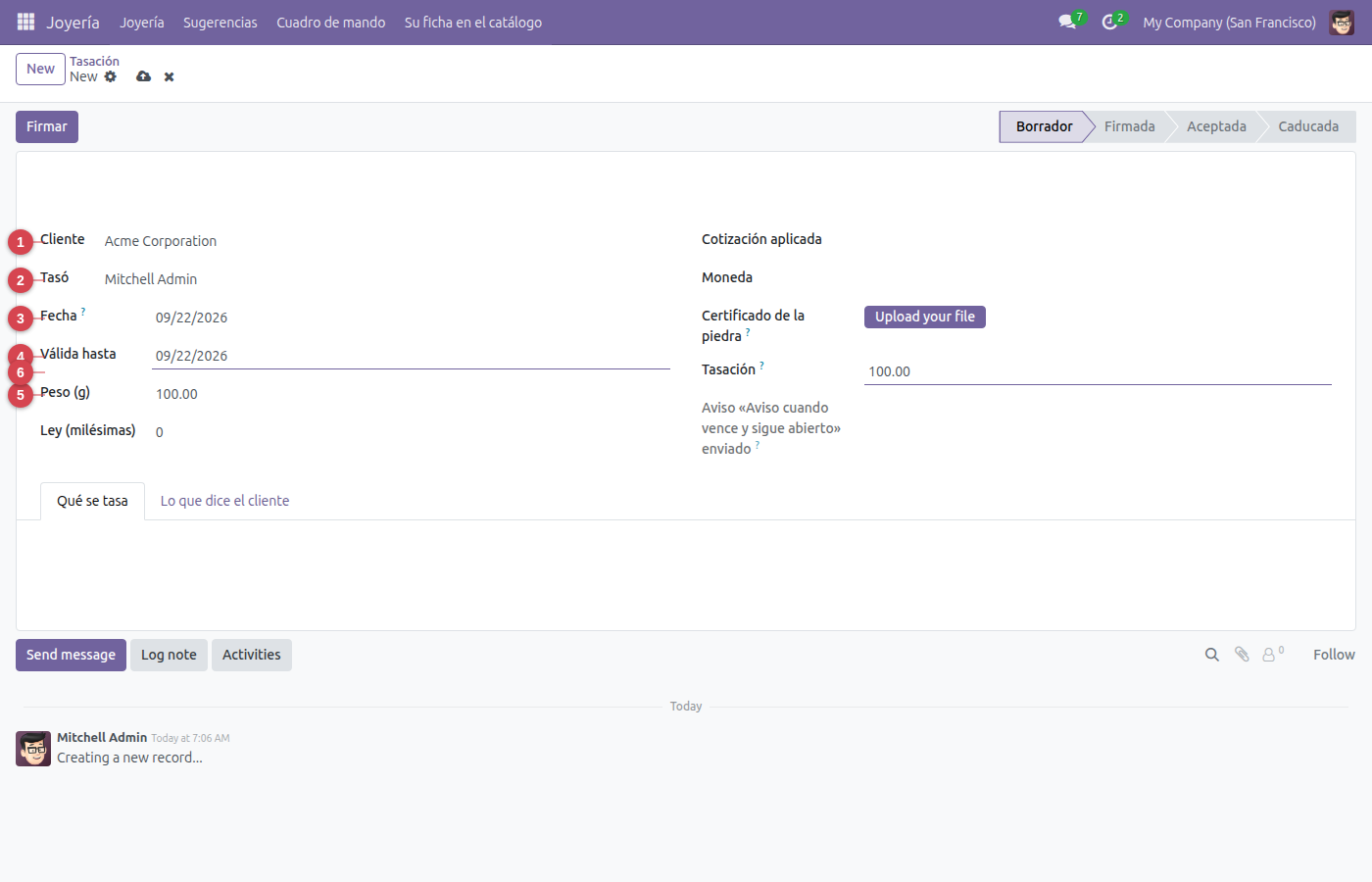Switch to Lo que dice el cliente tab
The height and width of the screenshot is (882, 1372).
tap(225, 501)
